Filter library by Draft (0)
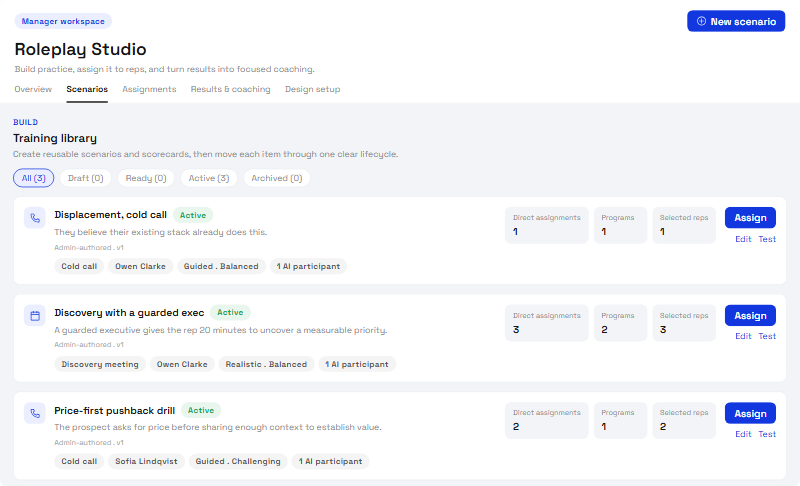This screenshot has width=800, height=486. (x=86, y=178)
